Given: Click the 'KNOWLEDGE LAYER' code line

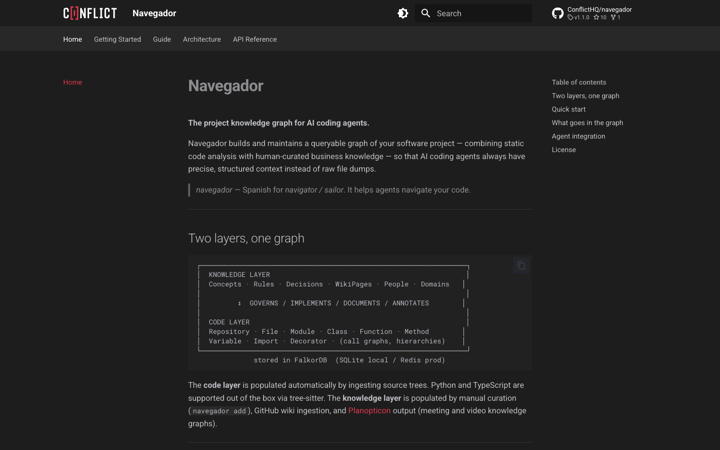Looking at the screenshot, I should pos(239,275).
